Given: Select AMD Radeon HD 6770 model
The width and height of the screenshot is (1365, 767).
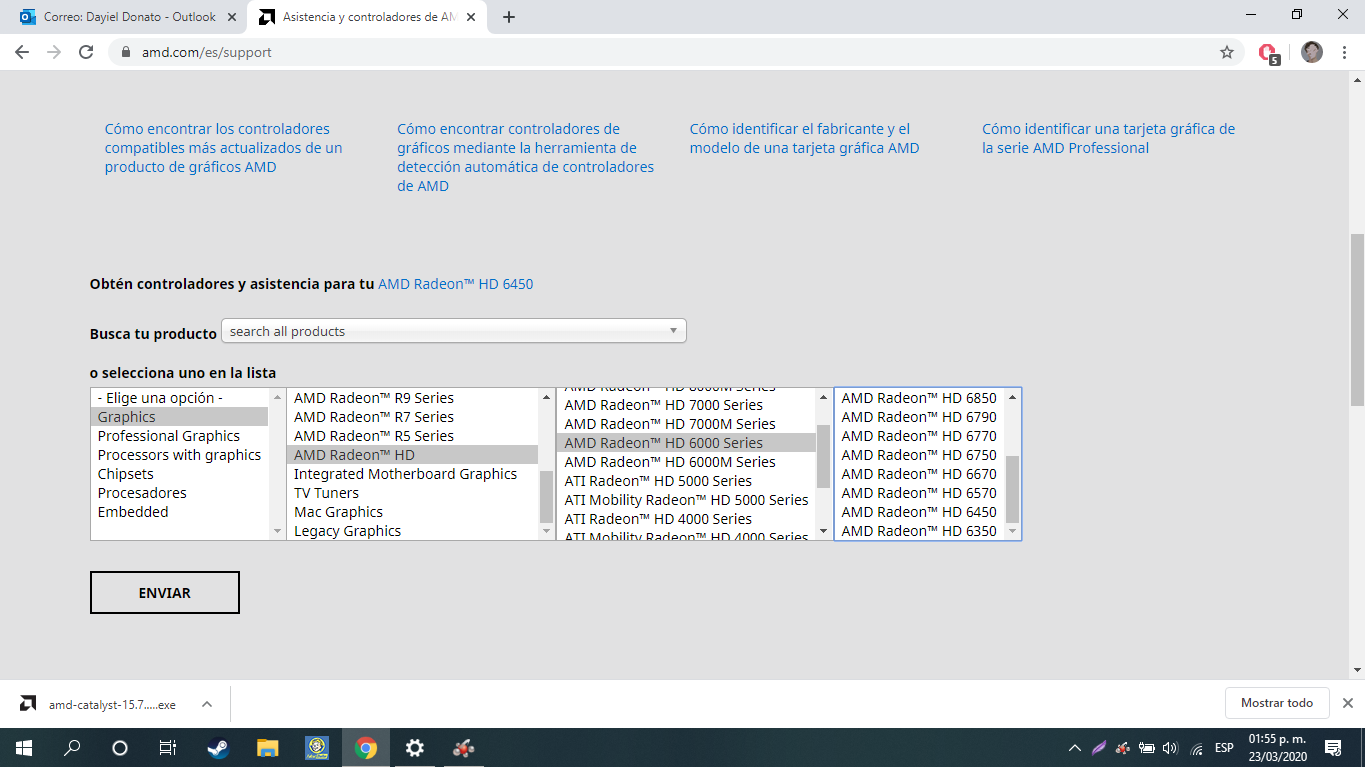Looking at the screenshot, I should coord(920,436).
